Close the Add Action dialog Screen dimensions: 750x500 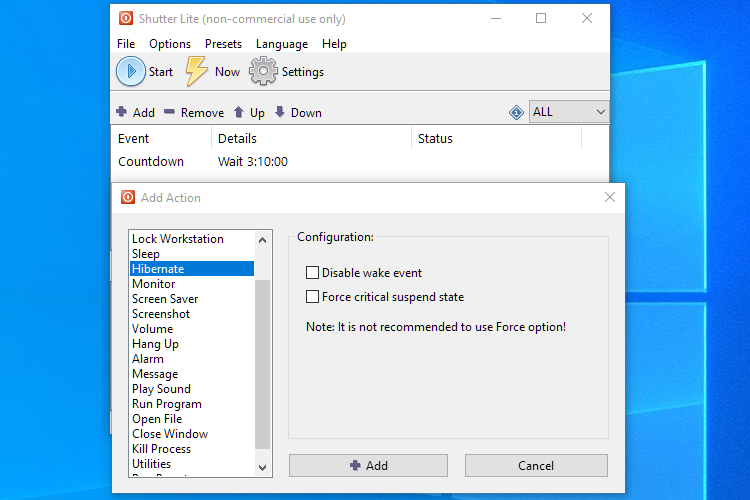coord(609,197)
